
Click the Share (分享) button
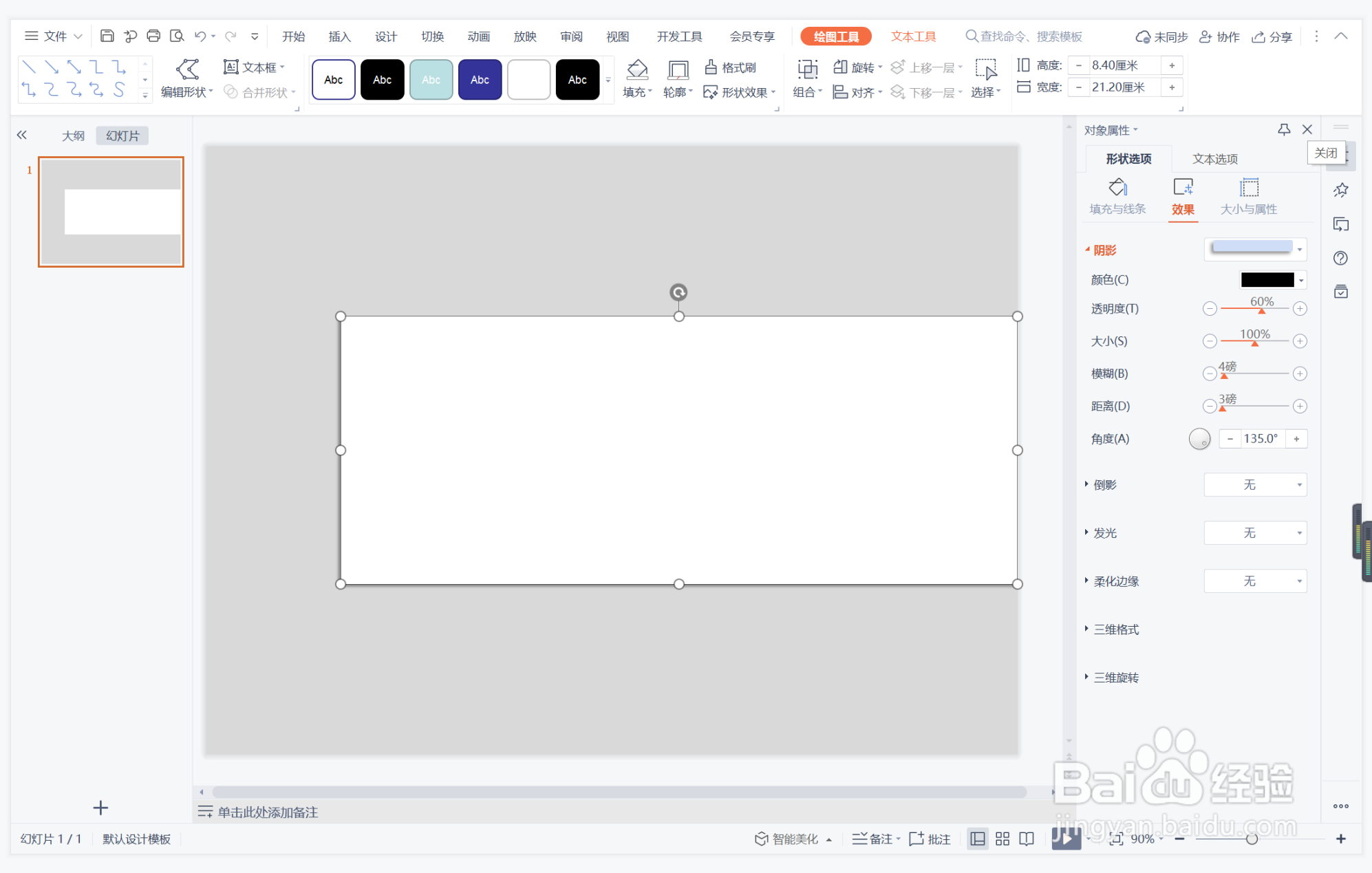point(1272,36)
